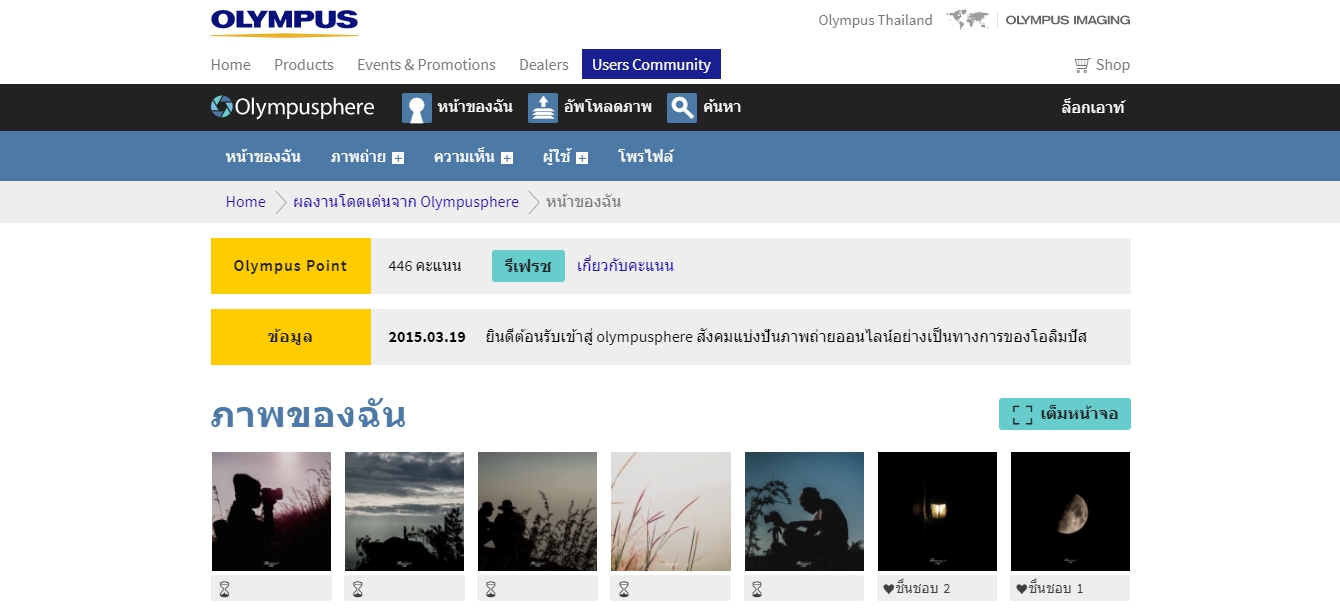The height and width of the screenshot is (612, 1340).
Task: Click the หน้าของฉัน breadcrumb text
Action: tap(583, 202)
